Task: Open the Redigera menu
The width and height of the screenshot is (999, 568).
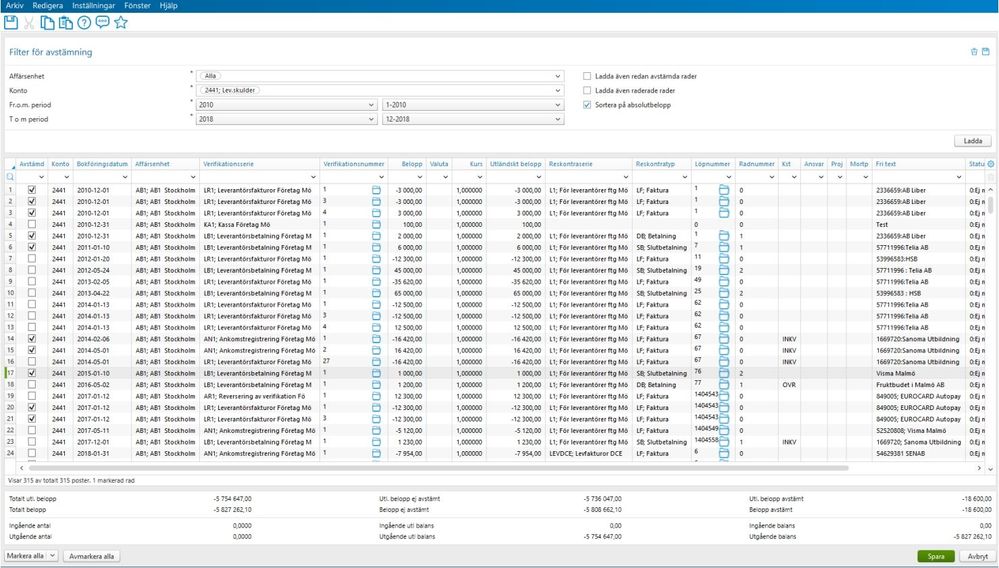Action: coord(48,5)
